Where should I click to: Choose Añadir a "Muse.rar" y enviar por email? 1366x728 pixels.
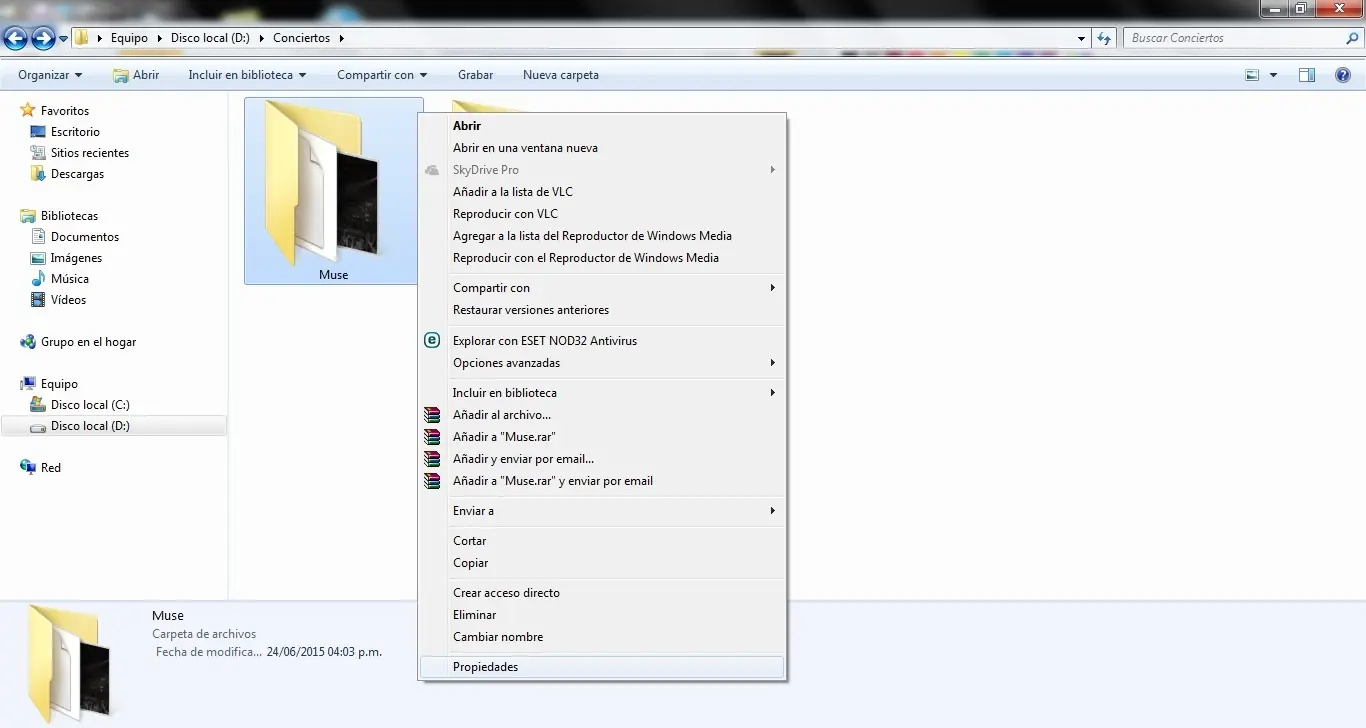click(x=601, y=481)
